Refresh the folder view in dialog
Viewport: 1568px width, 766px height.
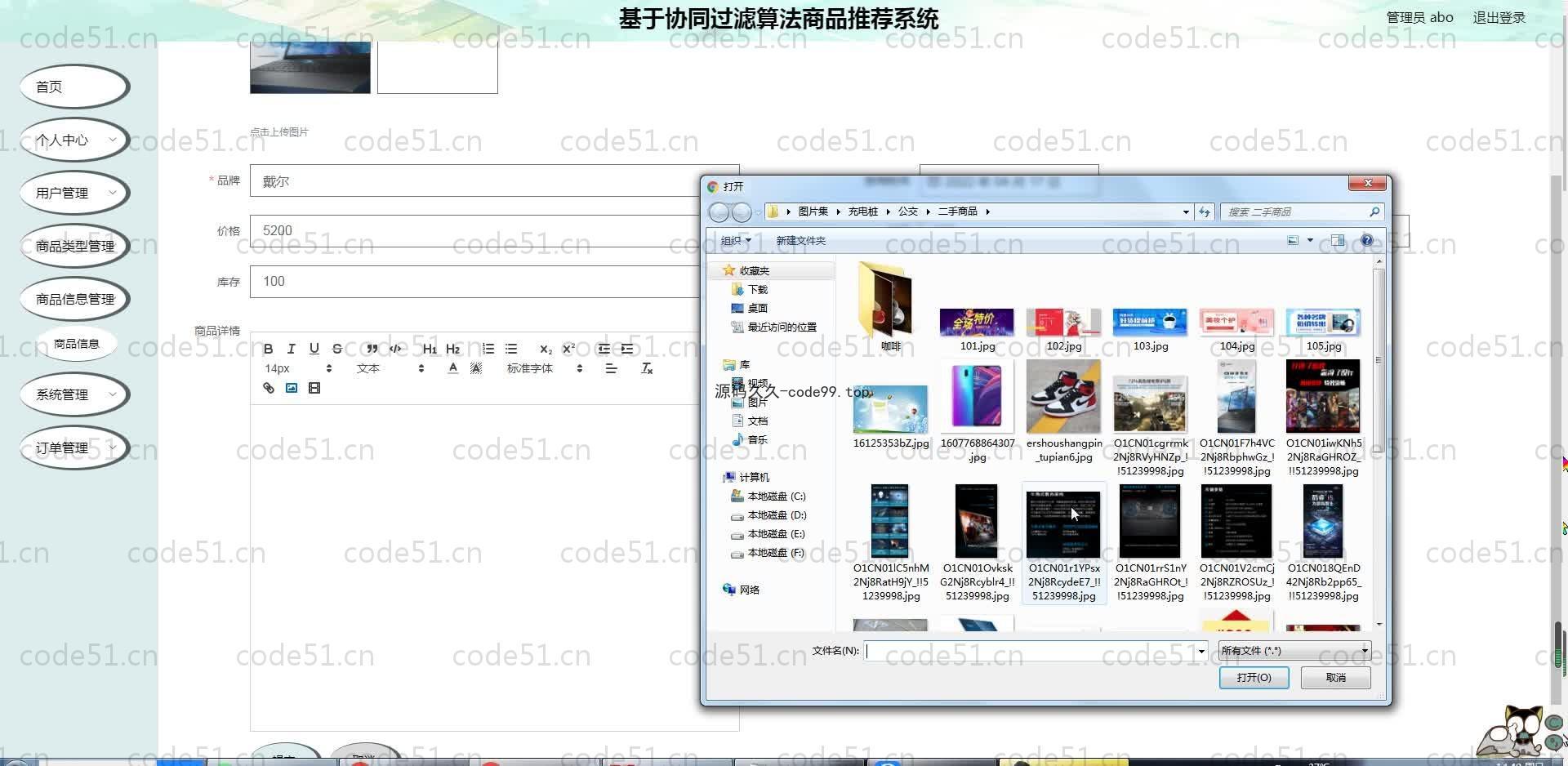point(1205,212)
